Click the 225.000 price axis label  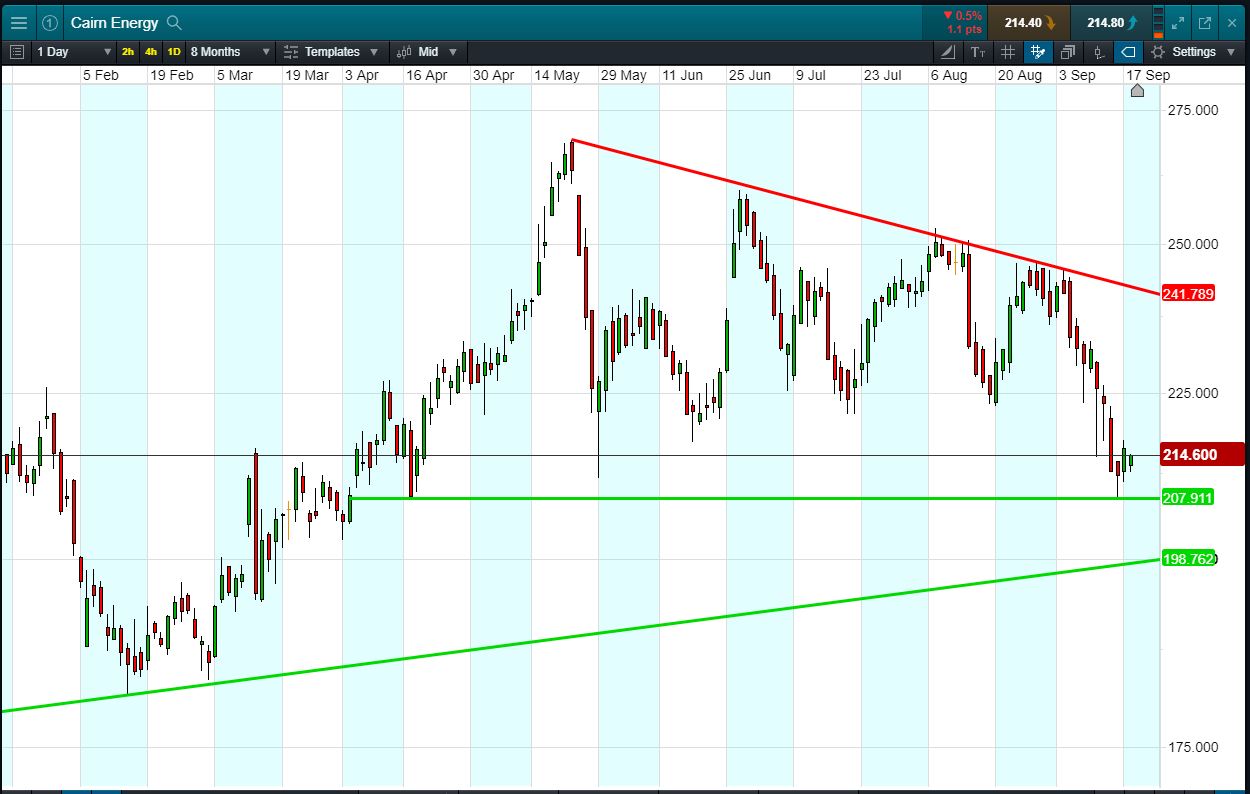coord(1193,393)
